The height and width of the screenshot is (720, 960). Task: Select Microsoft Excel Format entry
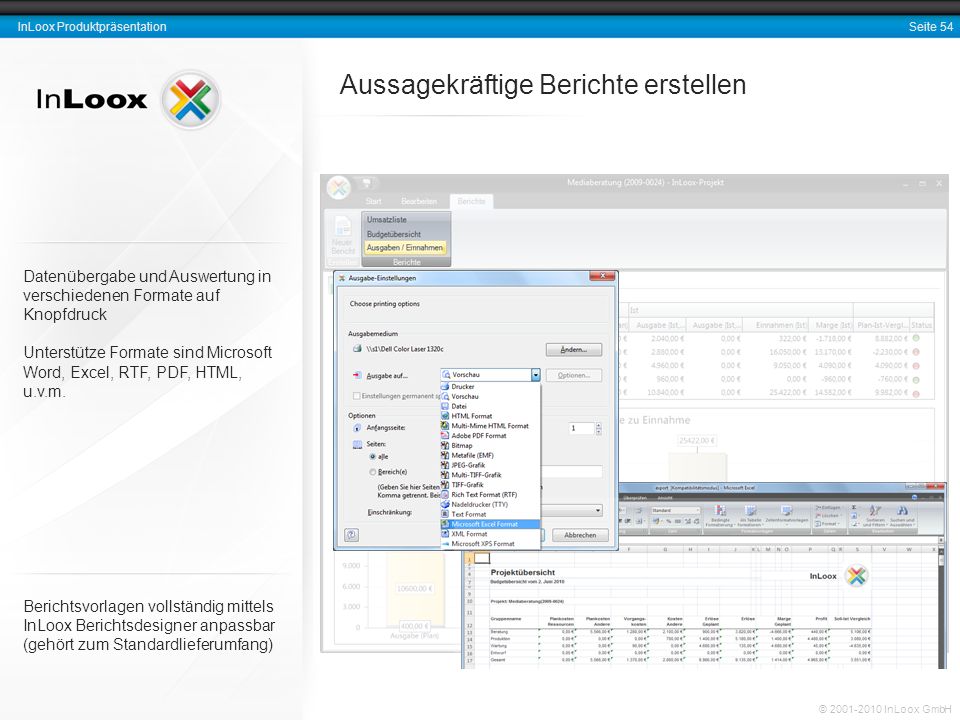coord(490,524)
